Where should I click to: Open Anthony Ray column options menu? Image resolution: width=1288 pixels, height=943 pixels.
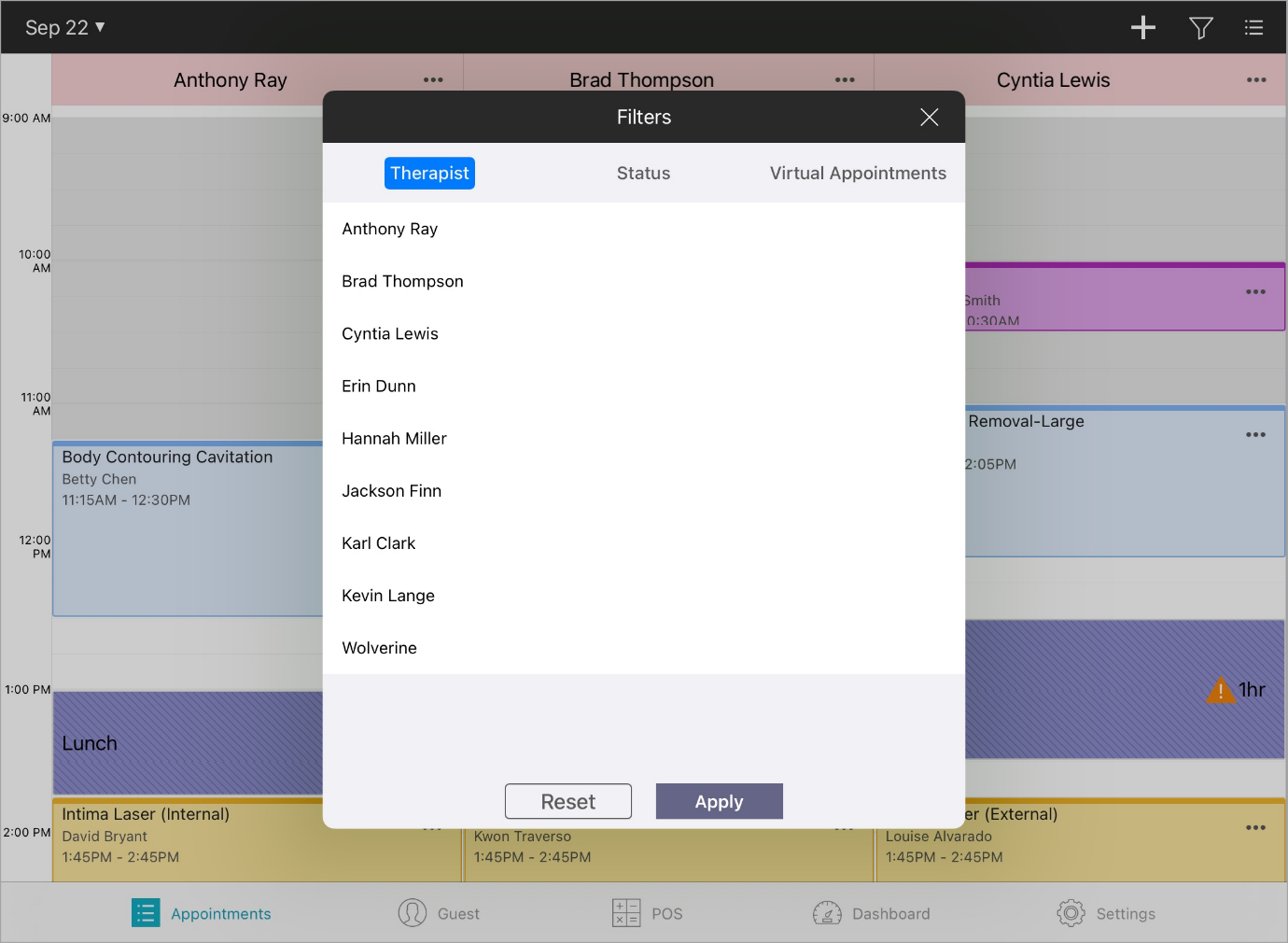[x=433, y=80]
